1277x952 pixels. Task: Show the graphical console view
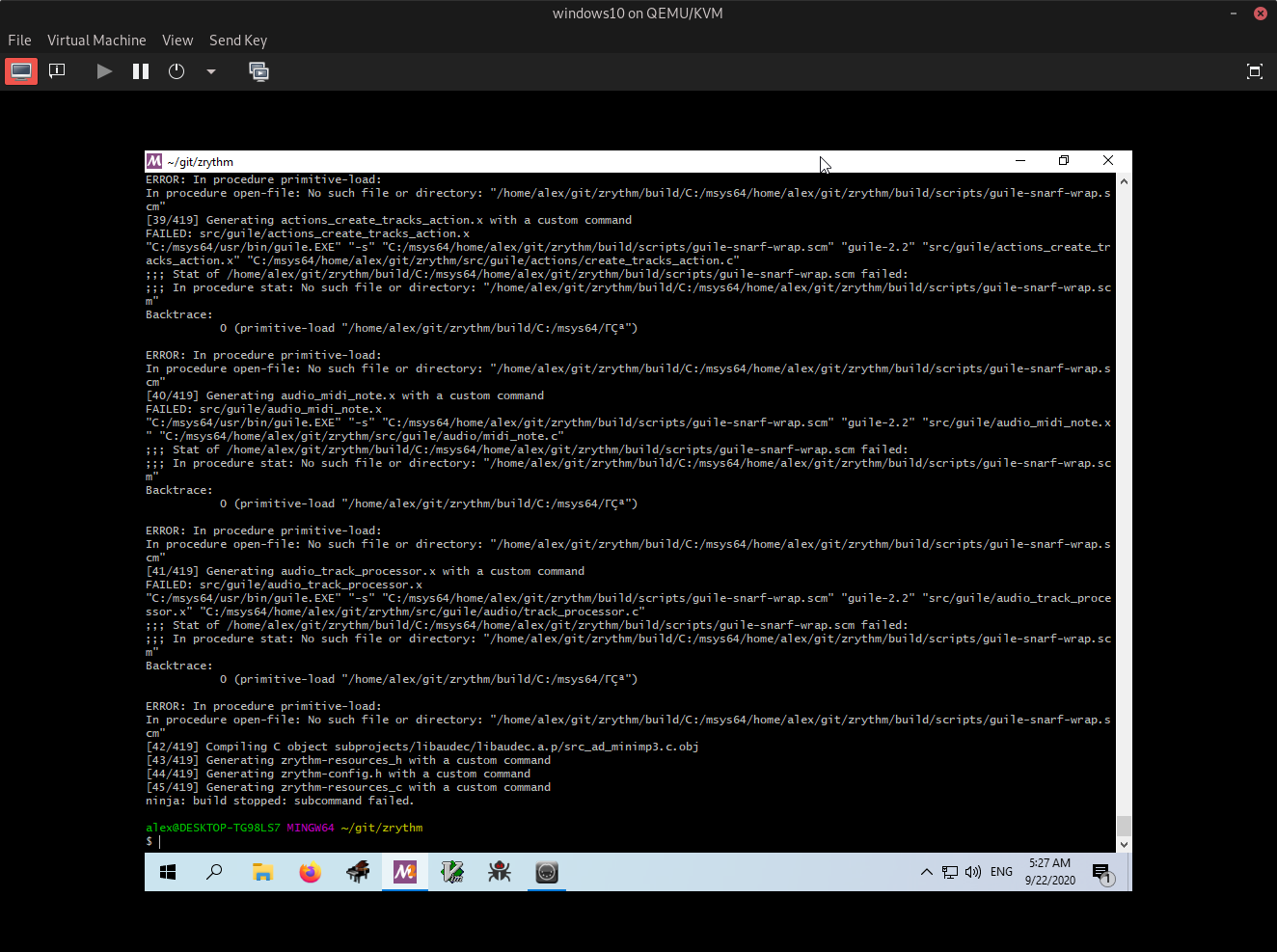coord(21,71)
